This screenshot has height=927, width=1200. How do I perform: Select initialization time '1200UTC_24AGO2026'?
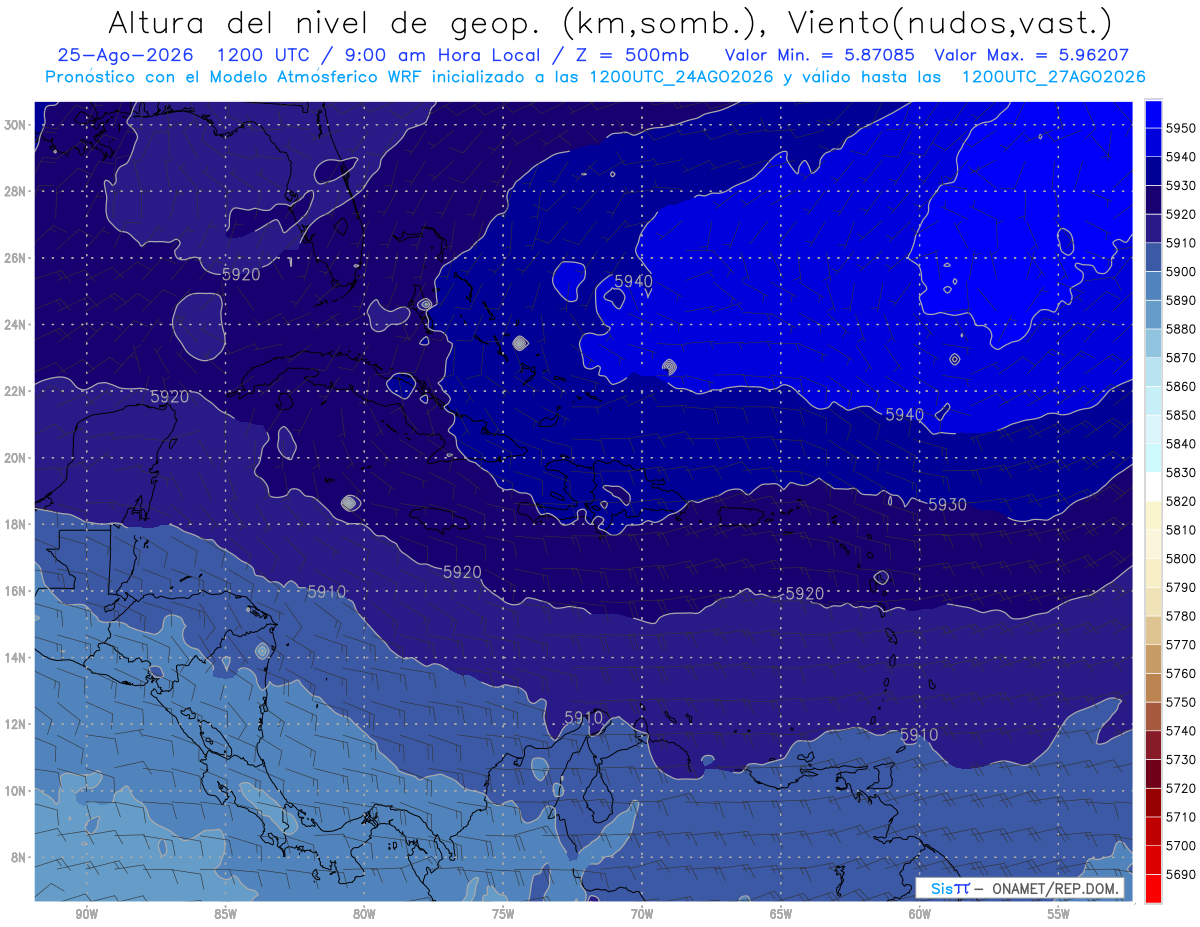click(681, 77)
